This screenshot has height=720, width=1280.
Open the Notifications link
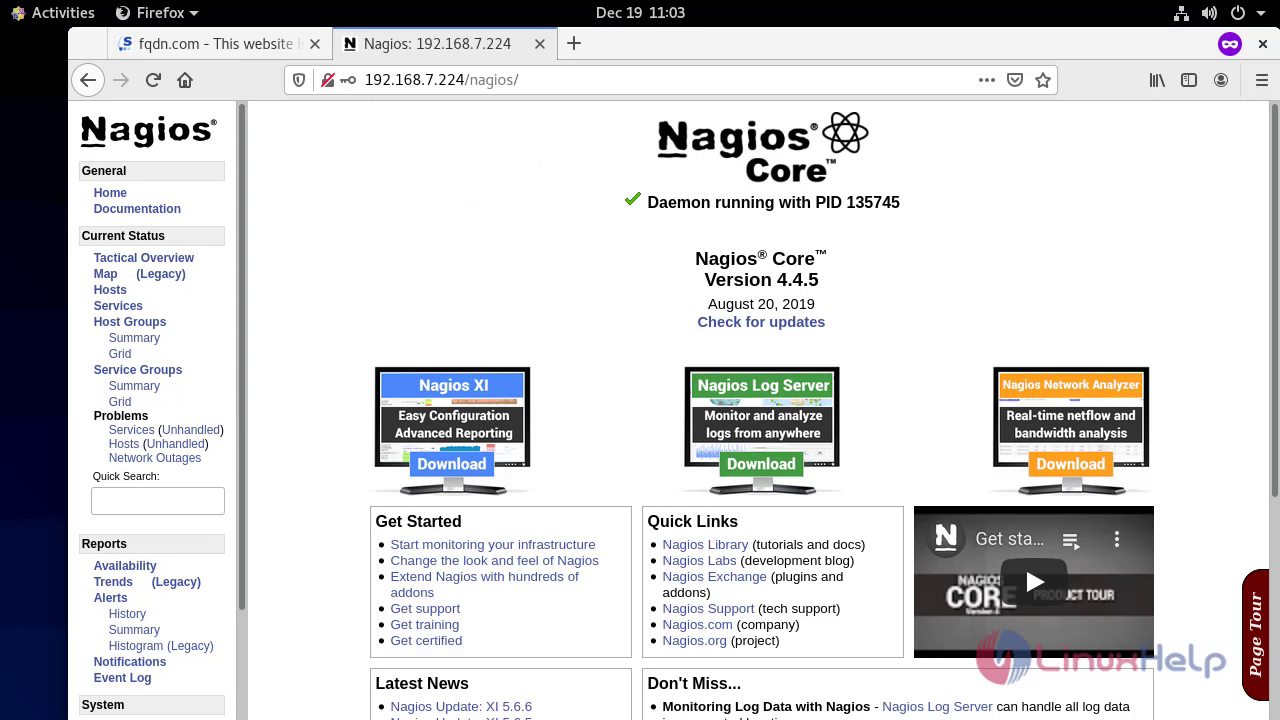[x=130, y=662]
